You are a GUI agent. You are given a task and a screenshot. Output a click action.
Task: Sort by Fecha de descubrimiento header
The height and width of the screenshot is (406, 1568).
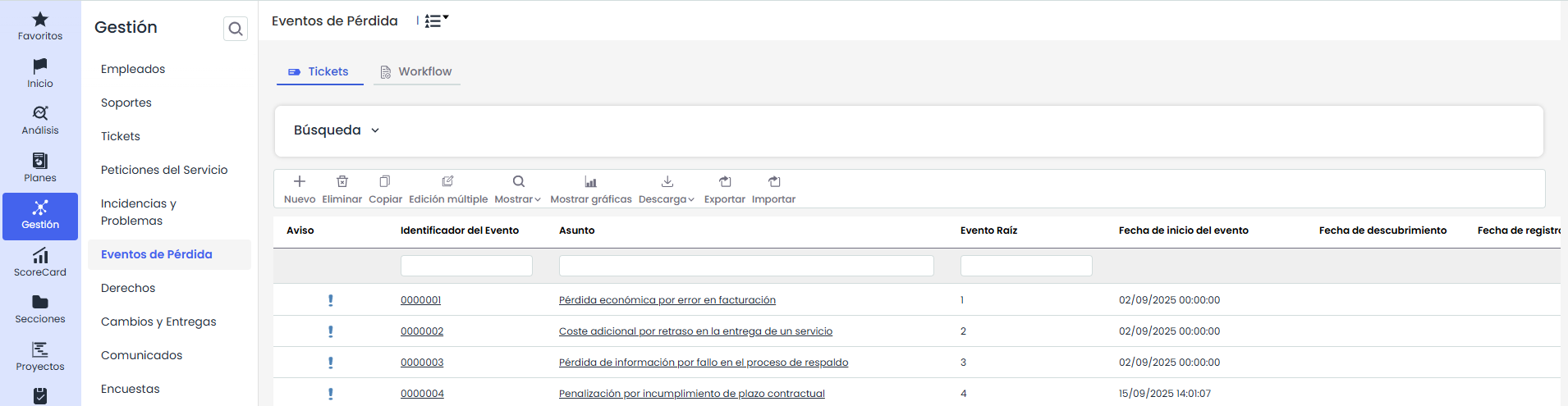[x=1382, y=230]
